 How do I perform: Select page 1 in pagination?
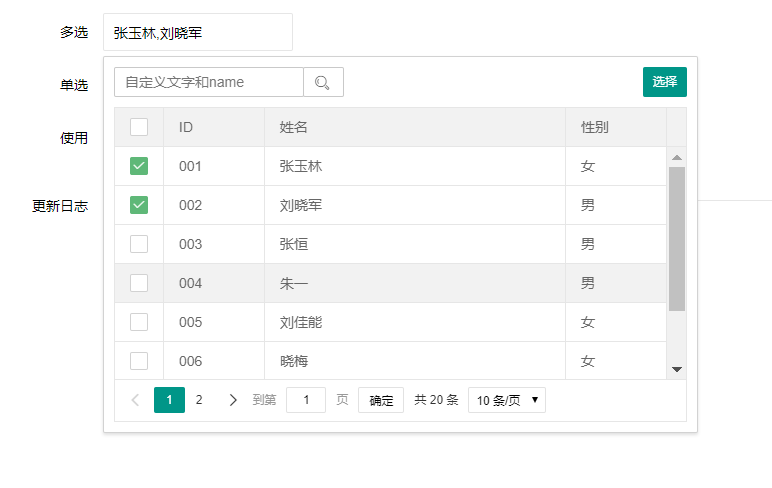click(x=169, y=400)
